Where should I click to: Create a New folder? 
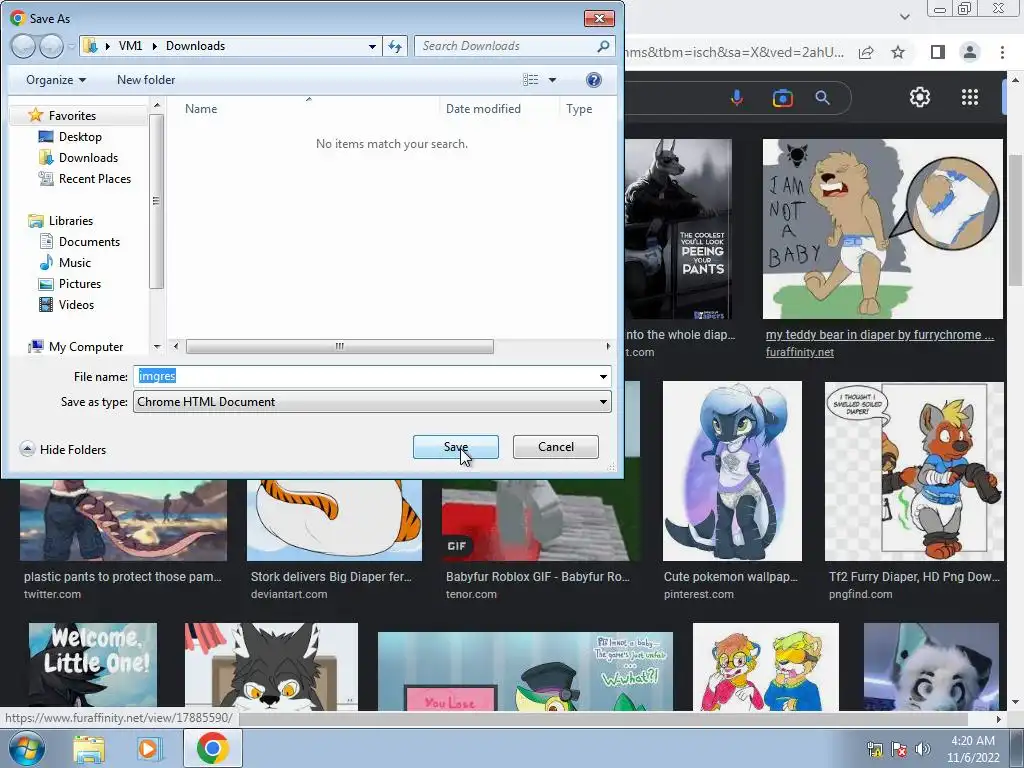pyautogui.click(x=146, y=80)
